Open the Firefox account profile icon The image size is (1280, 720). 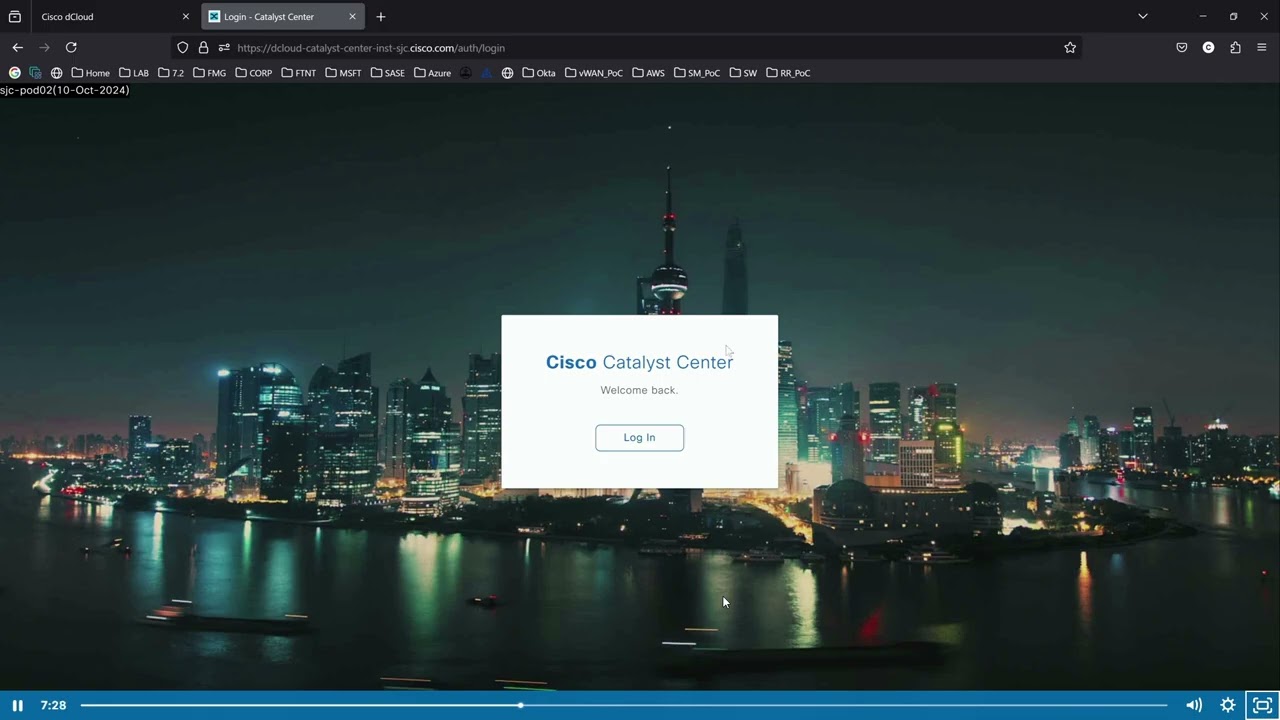(1208, 47)
